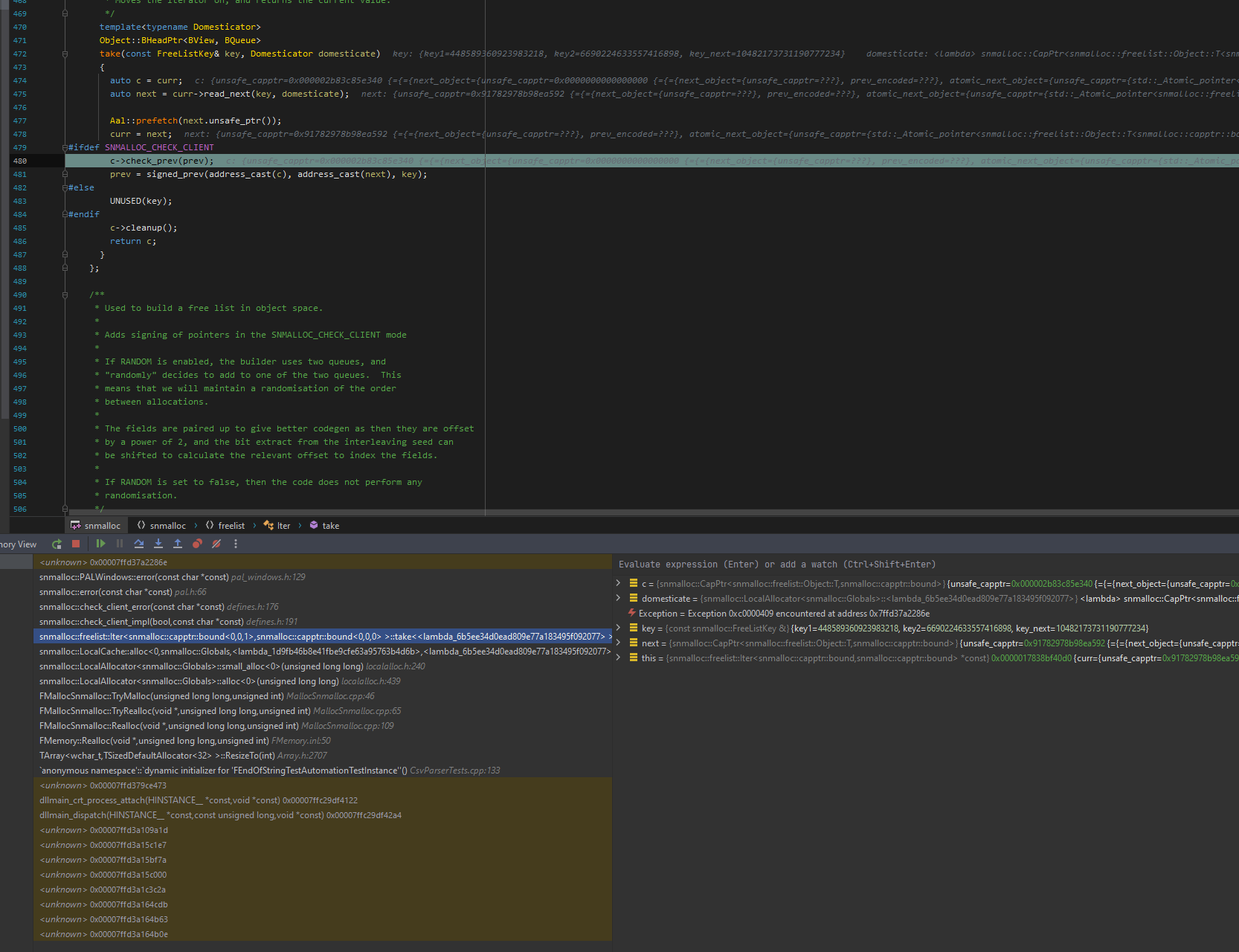The image size is (1239, 952).
Task: Select the dllmain_dispatch frame
Action: pyautogui.click(x=323, y=815)
